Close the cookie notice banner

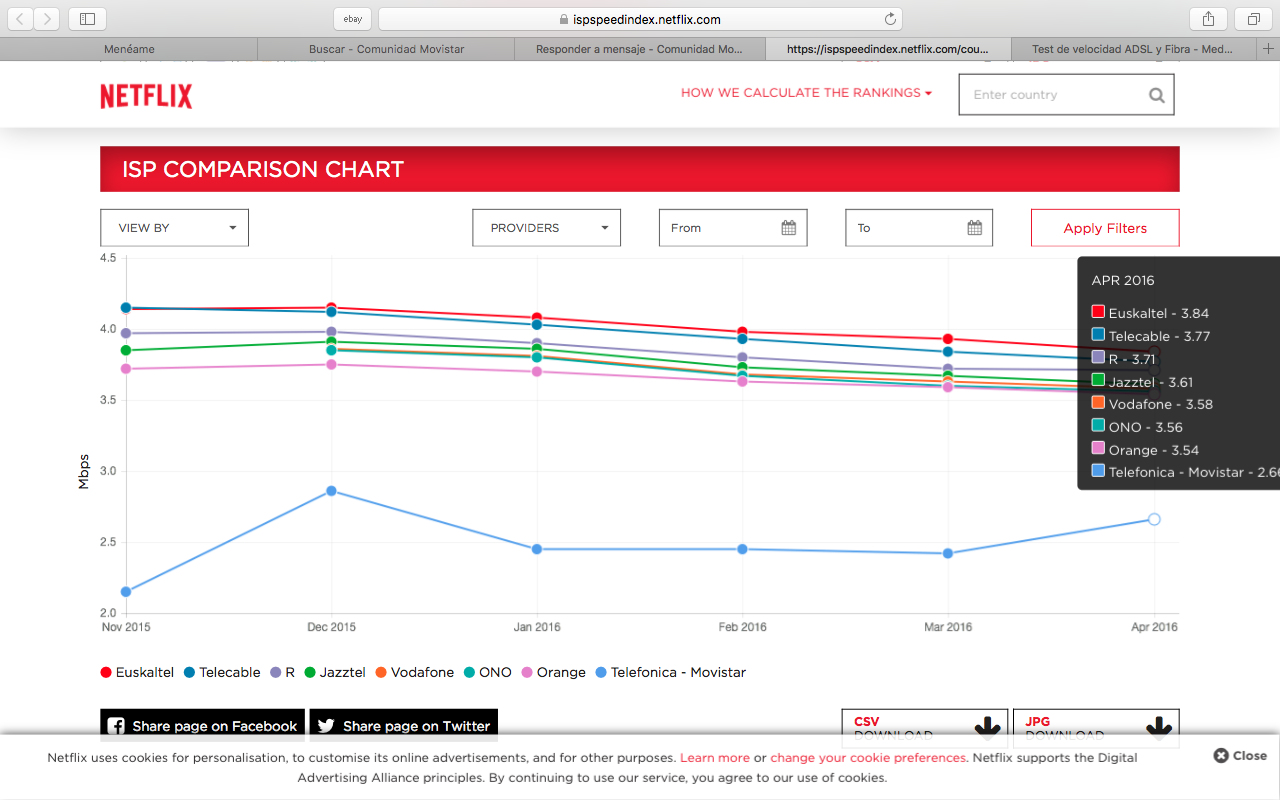pos(1240,756)
